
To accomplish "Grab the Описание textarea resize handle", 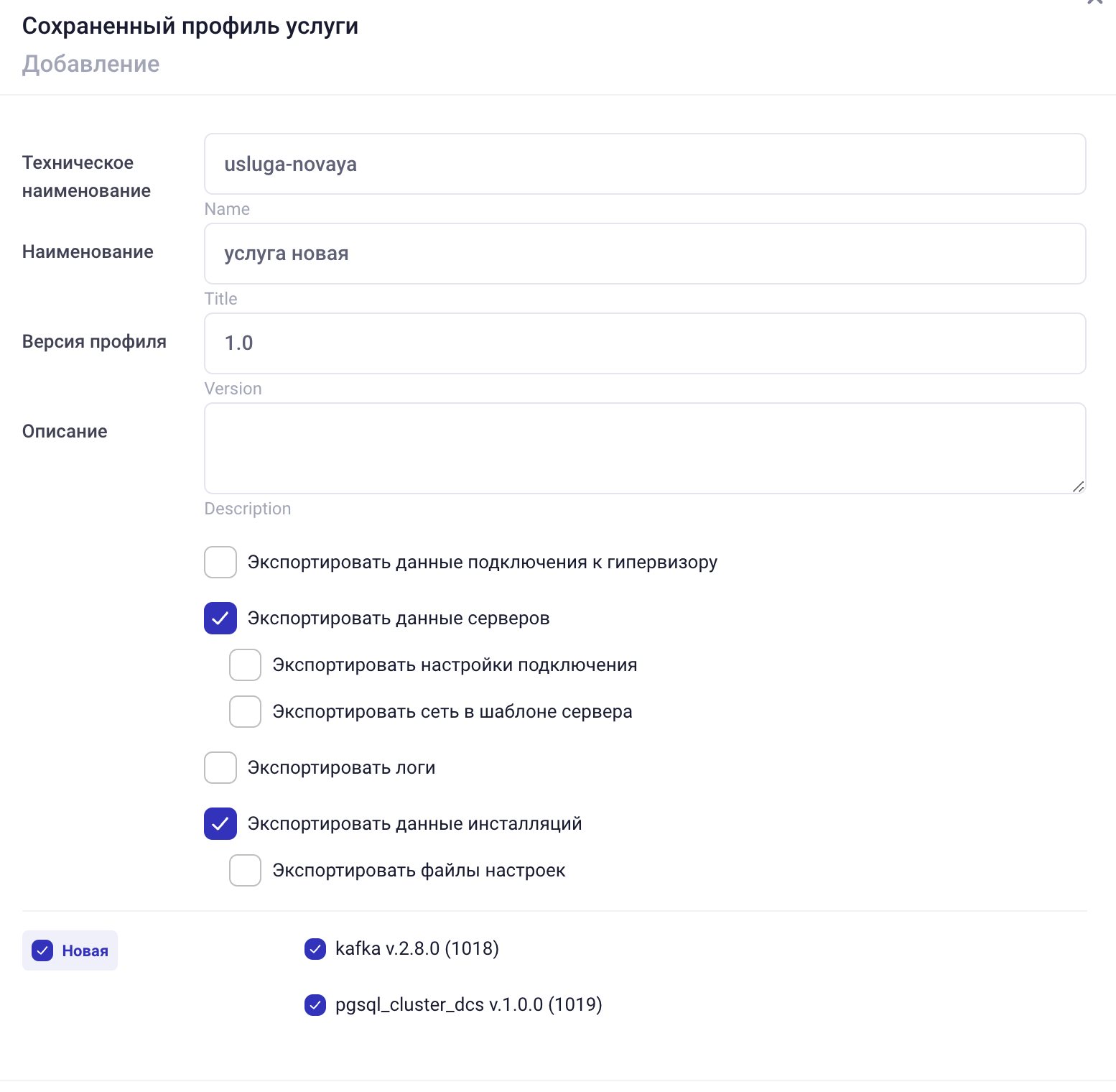I will [1078, 486].
